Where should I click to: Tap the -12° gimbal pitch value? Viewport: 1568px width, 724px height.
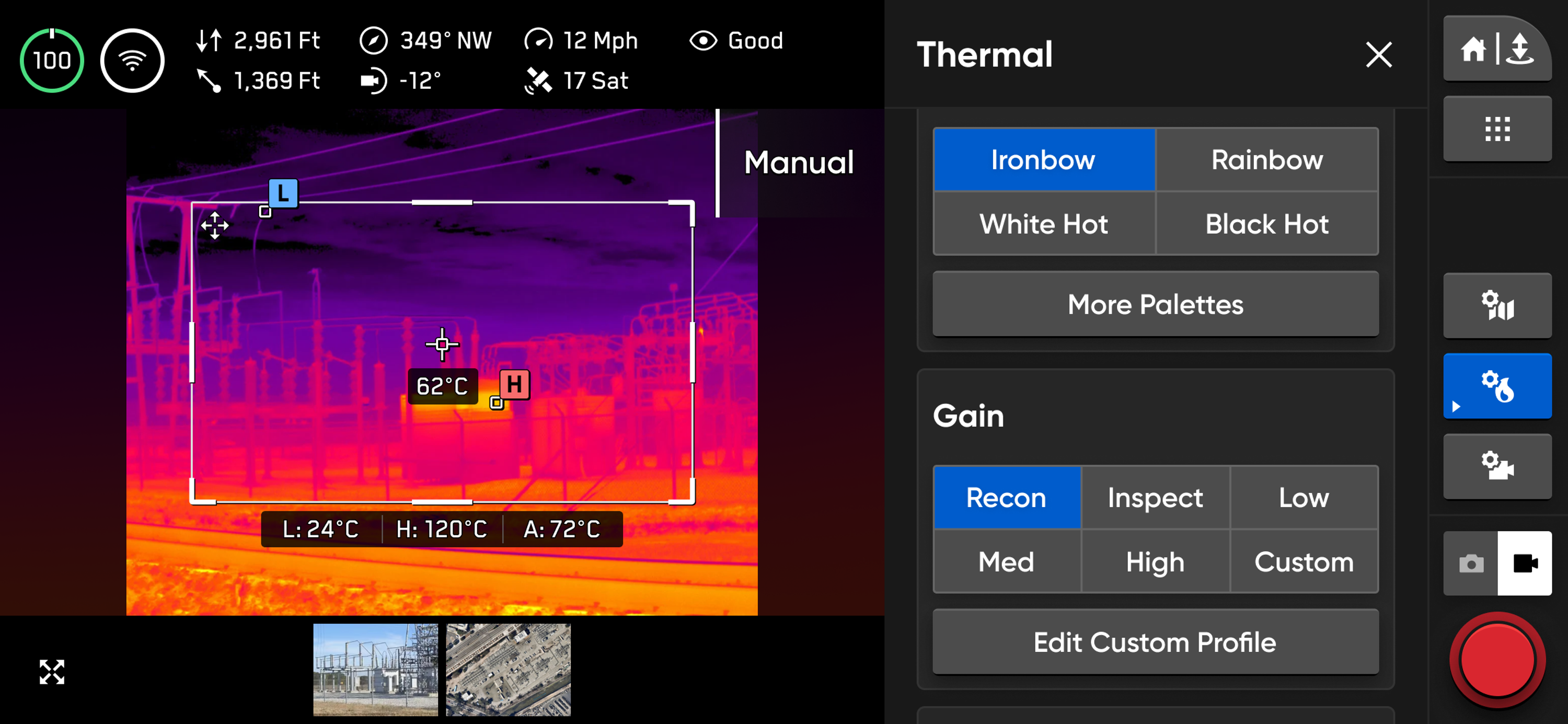coord(420,81)
